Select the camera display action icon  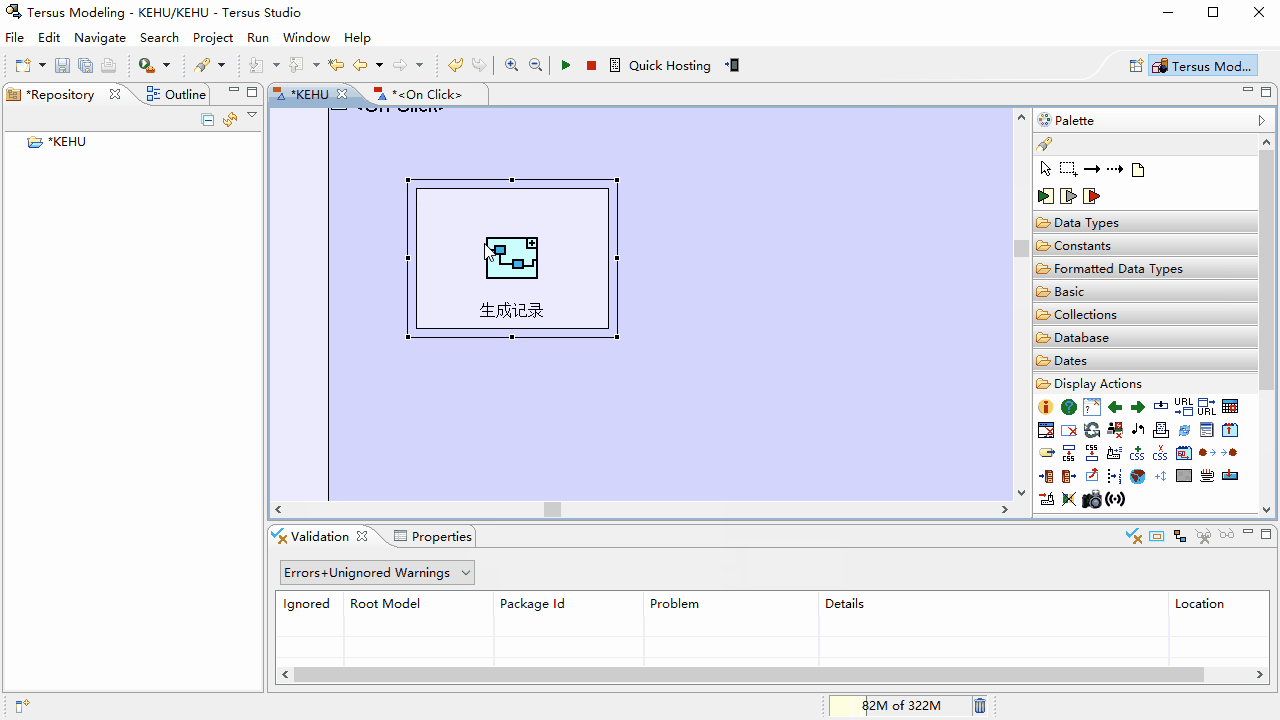click(1091, 499)
